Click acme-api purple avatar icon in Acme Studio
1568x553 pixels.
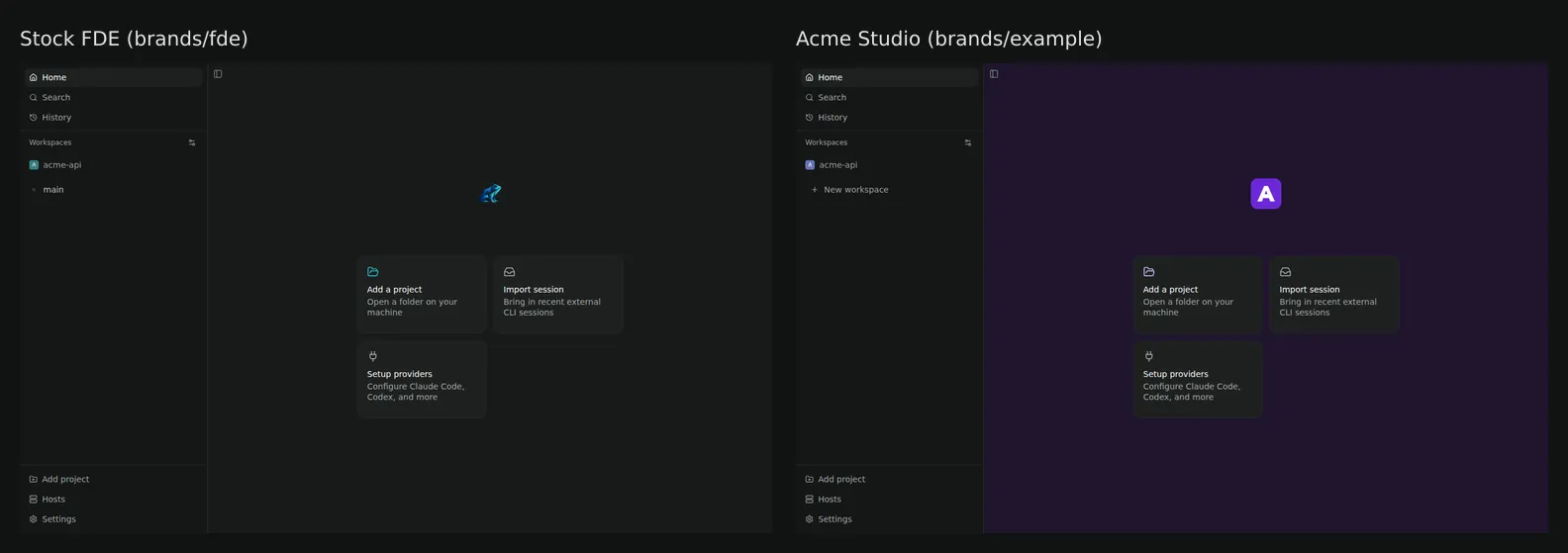tap(810, 165)
